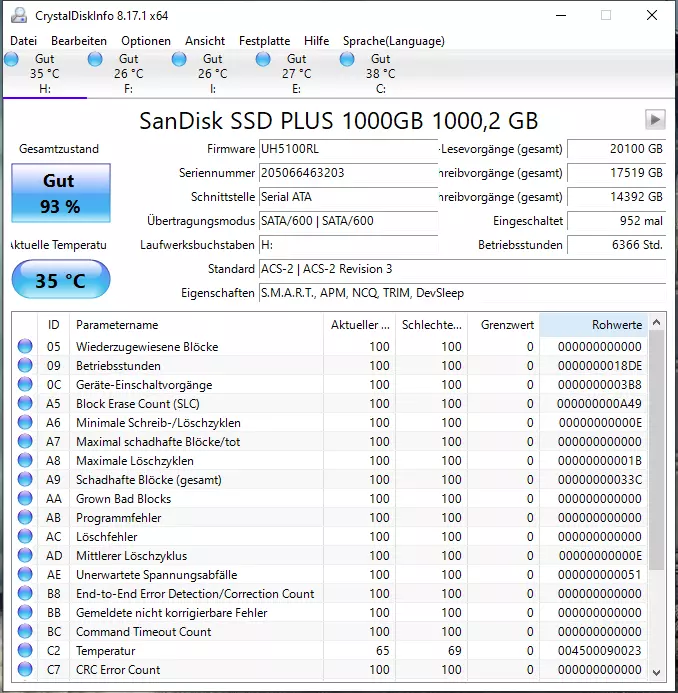Click the scrollbar down arrow in attribute list
Image resolution: width=678 pixels, height=693 pixels.
[656, 672]
